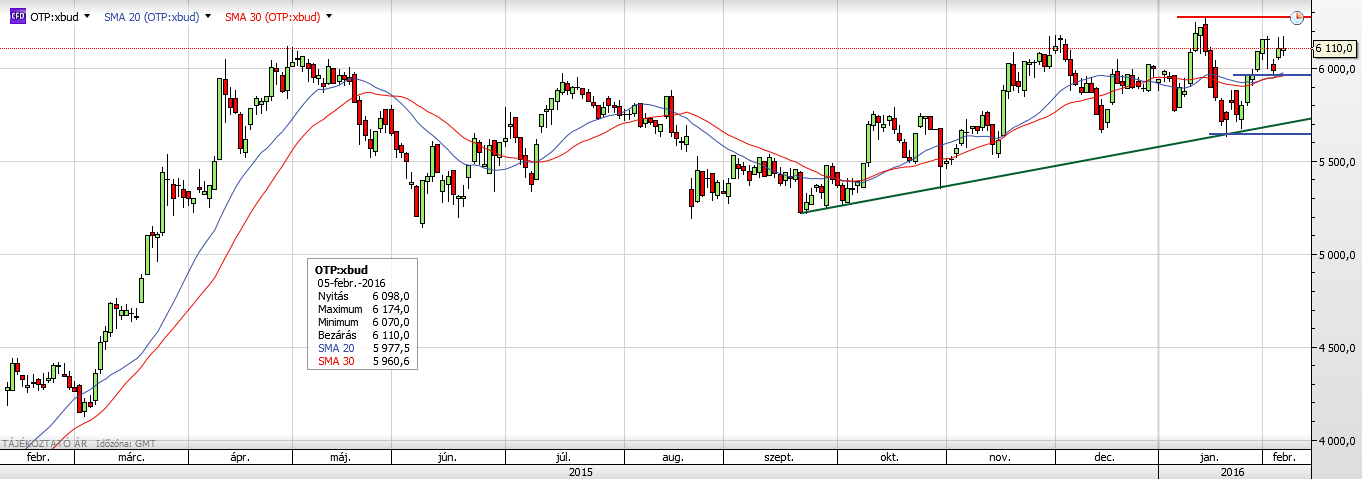Image resolution: width=1362 pixels, height=479 pixels.
Task: Click the blue SMA 20 (OTP:xbud) label
Action: click(150, 17)
